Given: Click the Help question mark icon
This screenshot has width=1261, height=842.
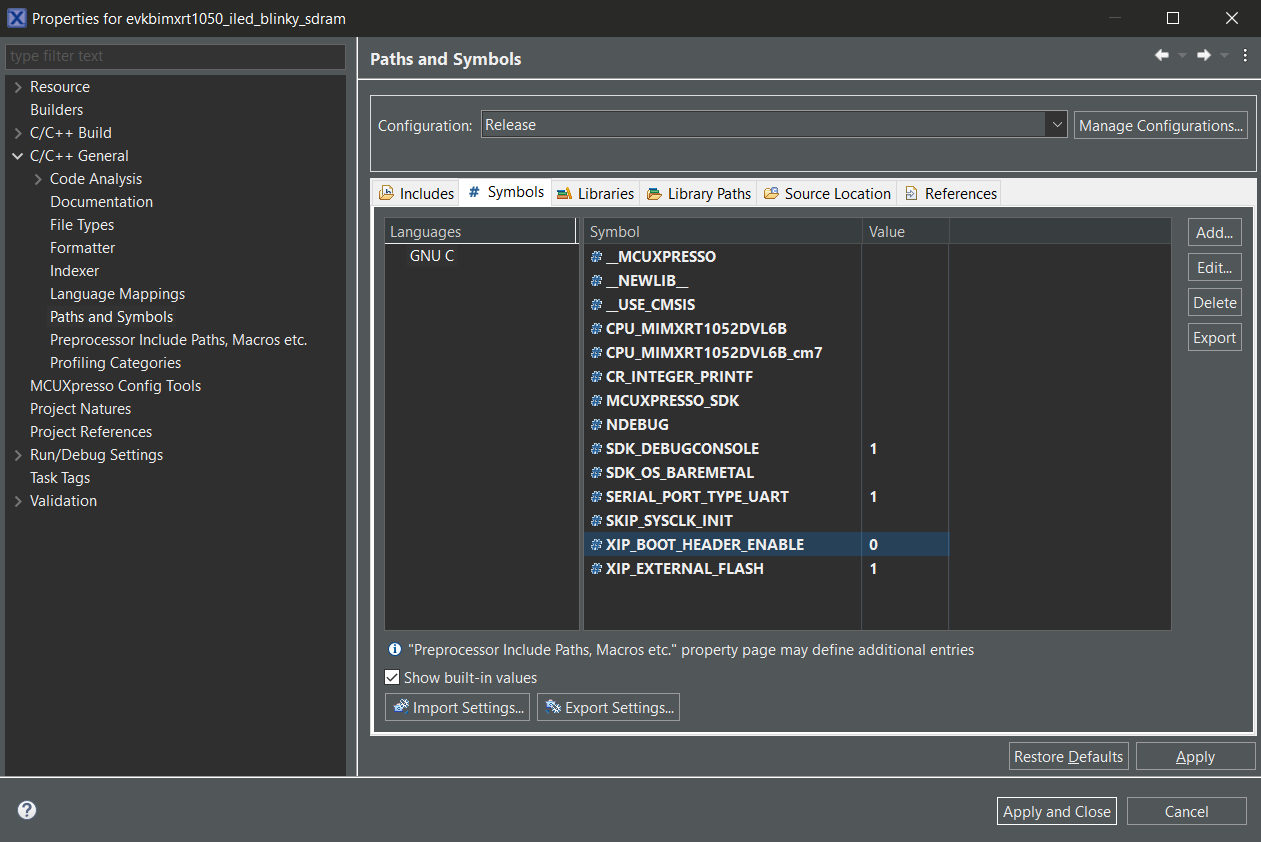Looking at the screenshot, I should pos(26,810).
